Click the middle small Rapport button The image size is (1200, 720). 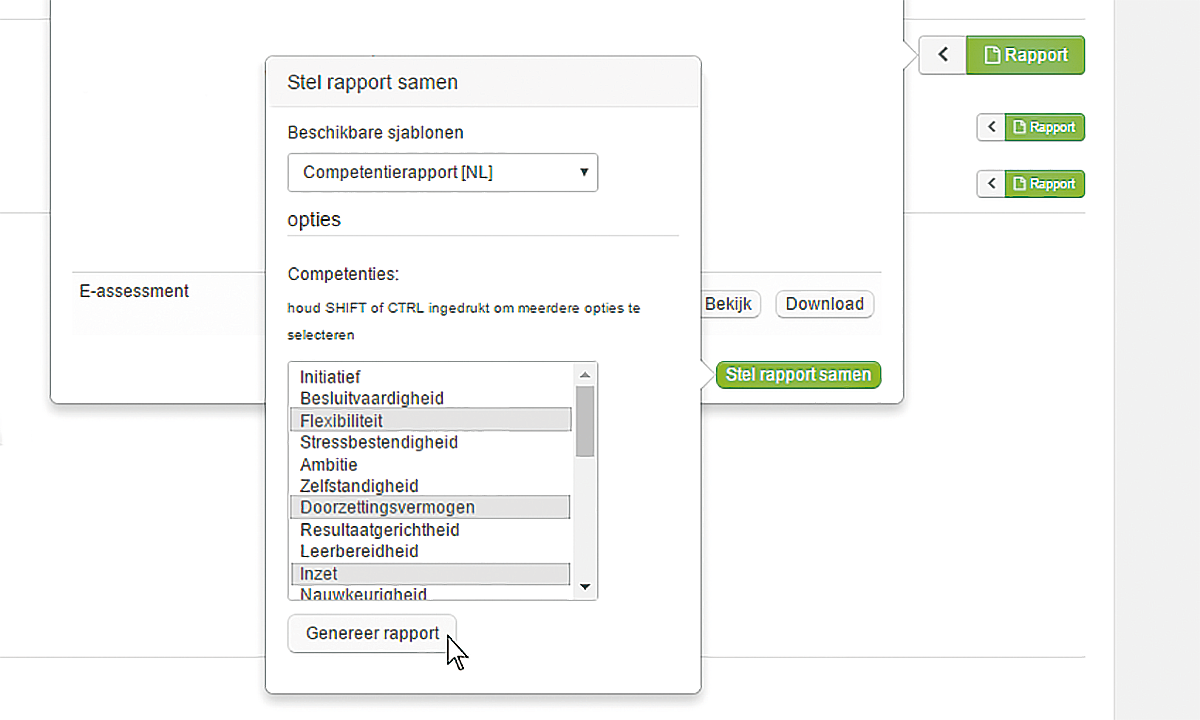pos(1044,127)
